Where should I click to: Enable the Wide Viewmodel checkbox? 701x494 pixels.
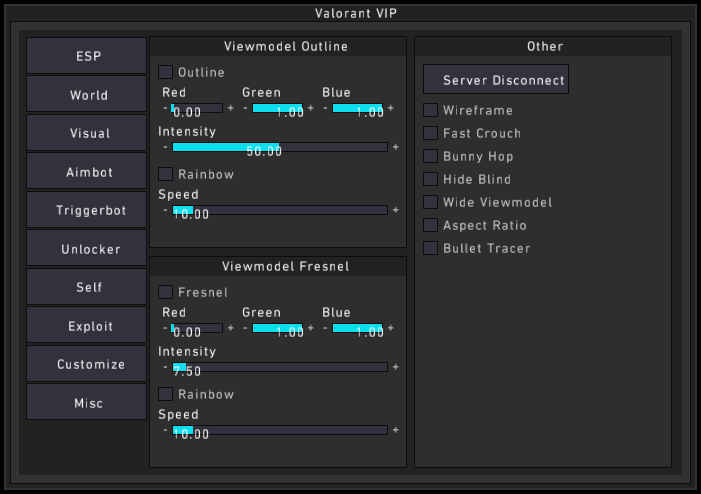click(431, 202)
